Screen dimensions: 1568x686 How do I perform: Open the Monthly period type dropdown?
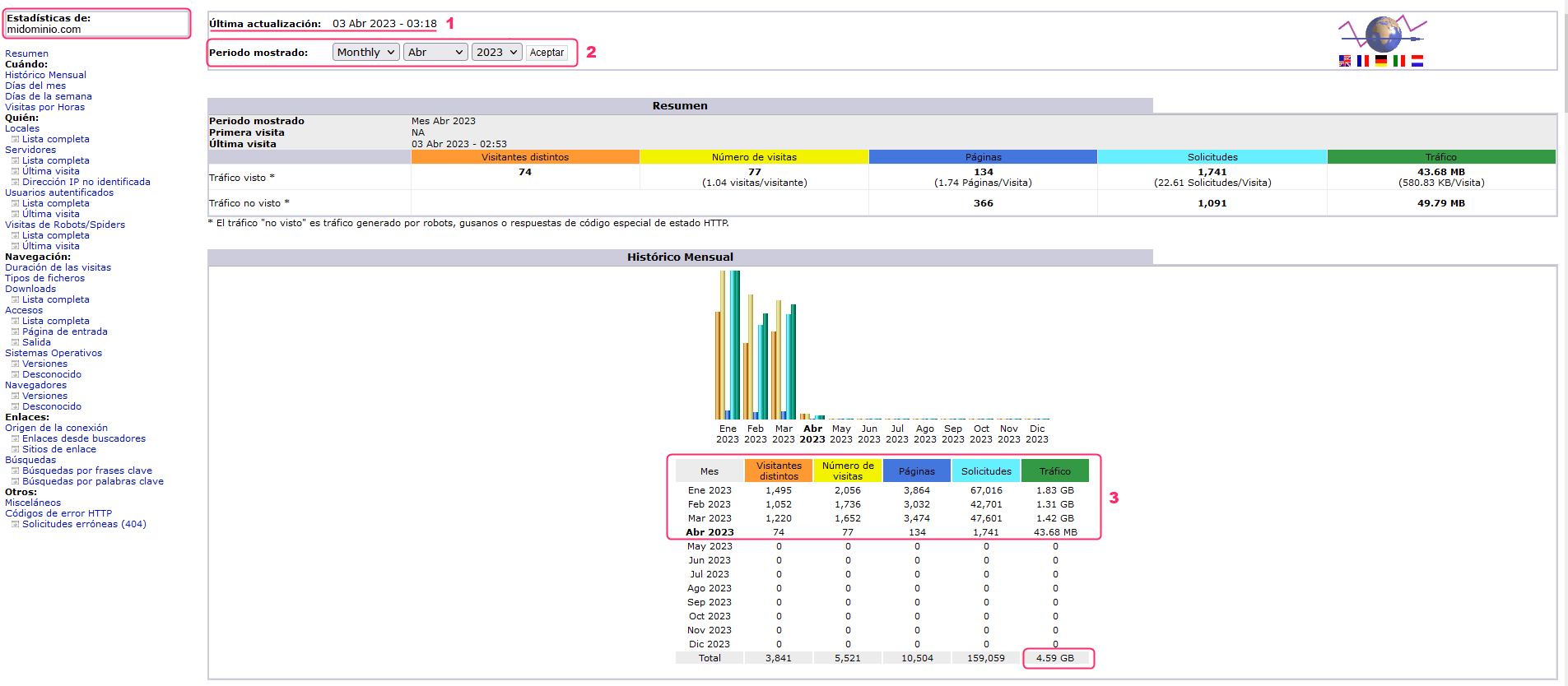pyautogui.click(x=365, y=53)
